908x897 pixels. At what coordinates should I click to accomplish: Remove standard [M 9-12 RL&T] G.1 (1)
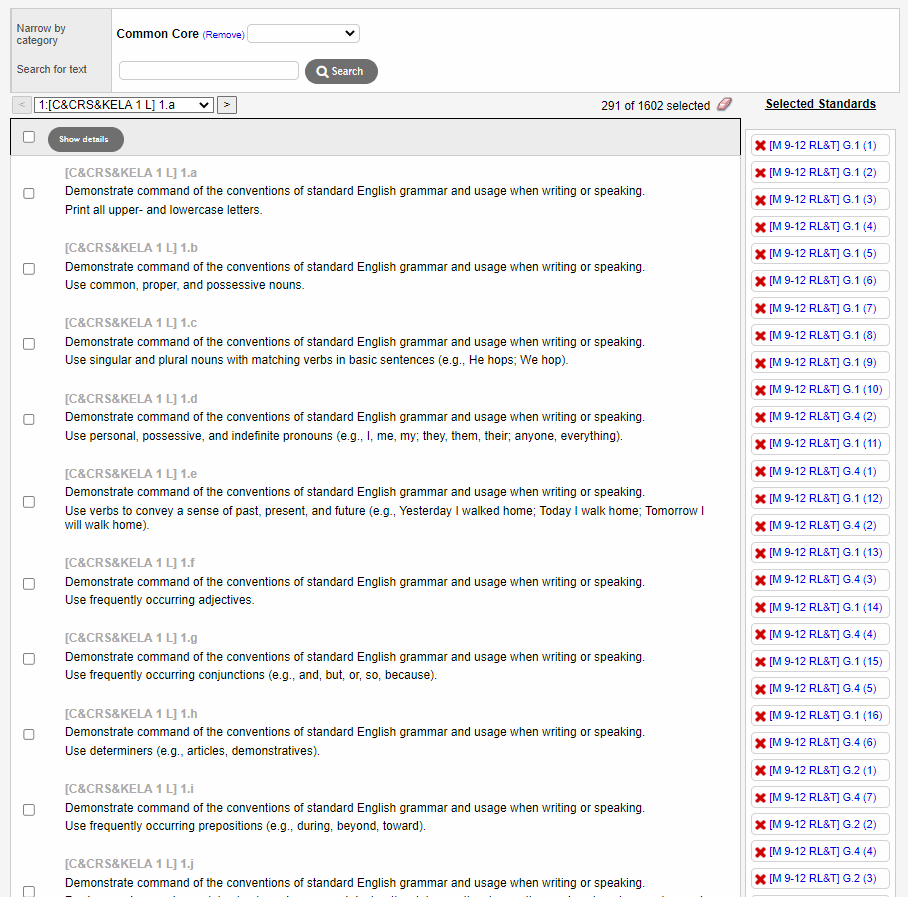coord(760,145)
